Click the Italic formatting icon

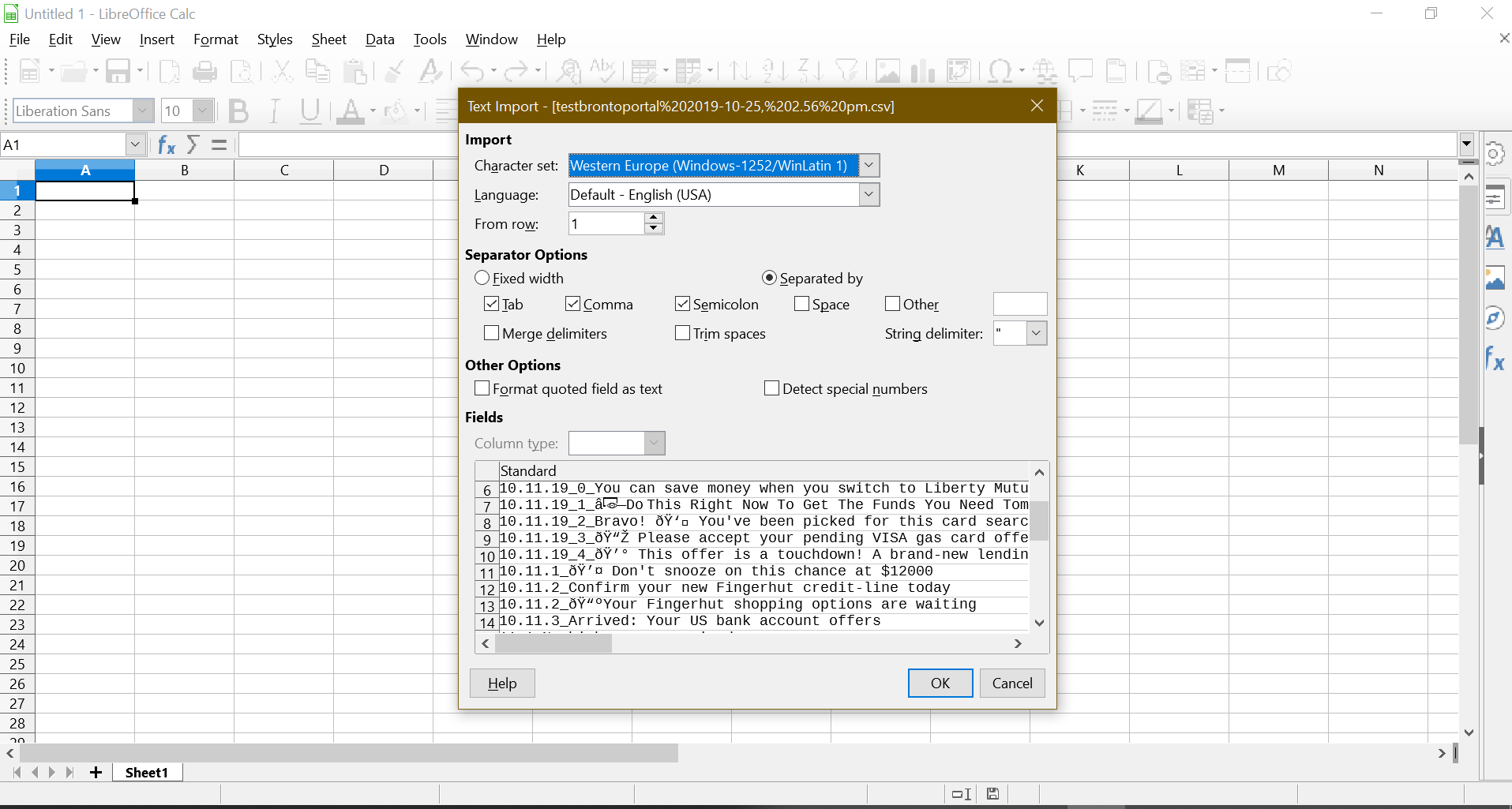tap(275, 111)
